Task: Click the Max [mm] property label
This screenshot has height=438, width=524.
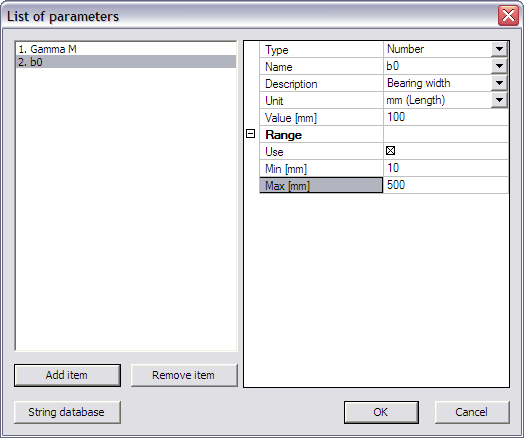Action: [321, 185]
